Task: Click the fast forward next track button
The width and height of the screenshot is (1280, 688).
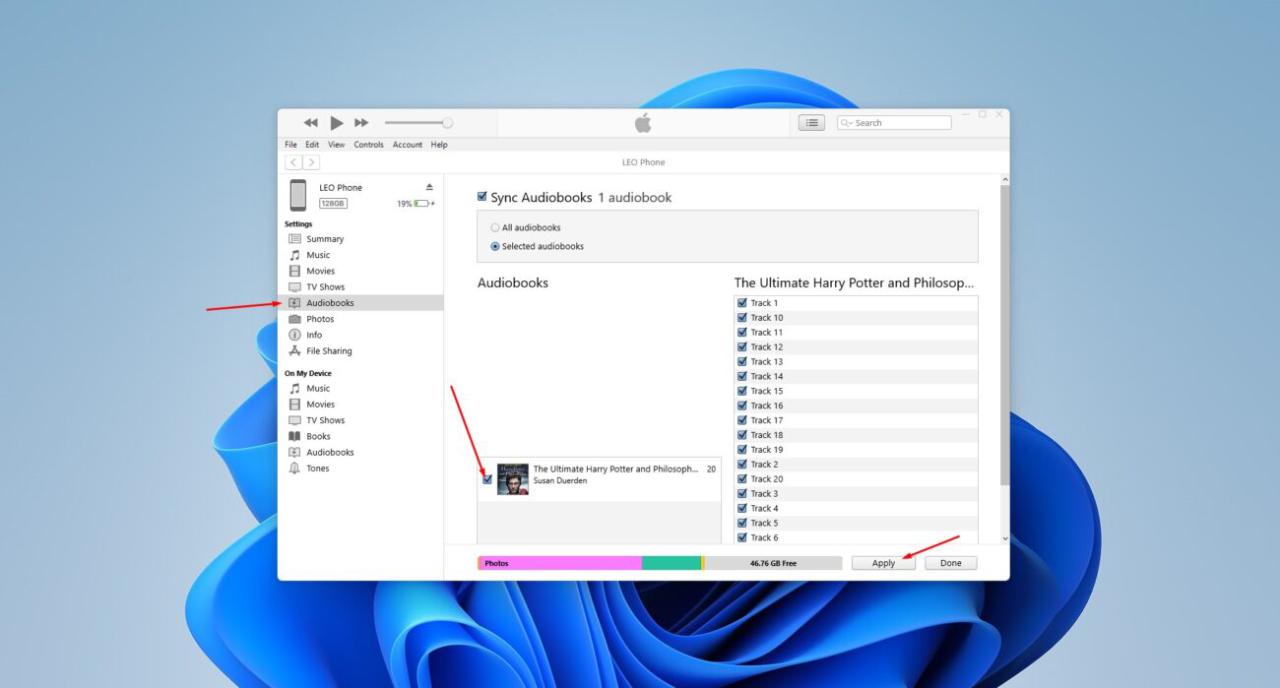Action: tap(362, 123)
